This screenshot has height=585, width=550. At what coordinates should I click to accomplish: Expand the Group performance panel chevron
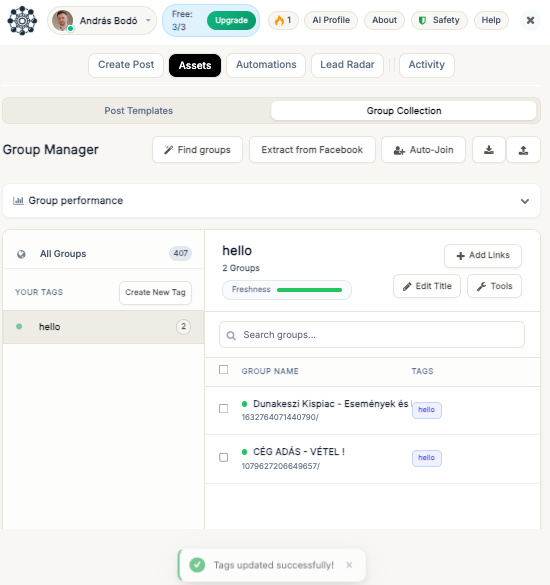pos(525,201)
